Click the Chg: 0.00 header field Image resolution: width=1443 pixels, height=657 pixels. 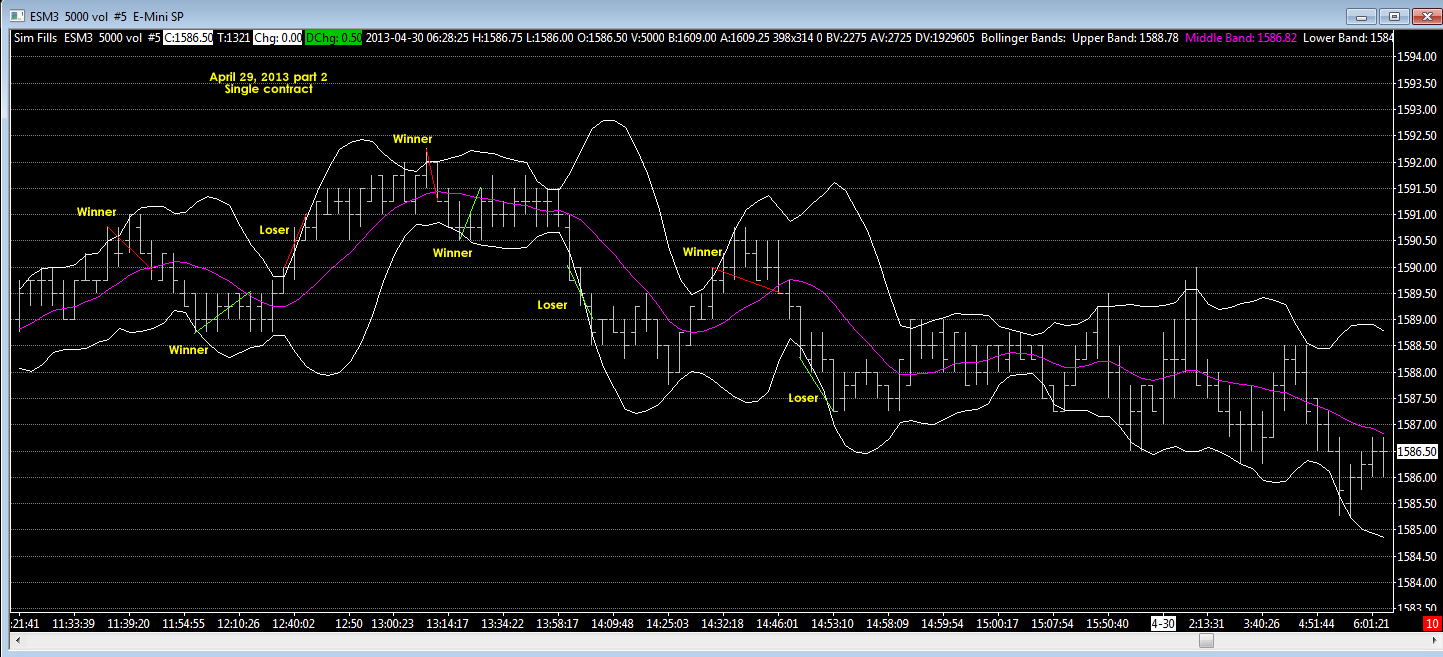point(277,38)
